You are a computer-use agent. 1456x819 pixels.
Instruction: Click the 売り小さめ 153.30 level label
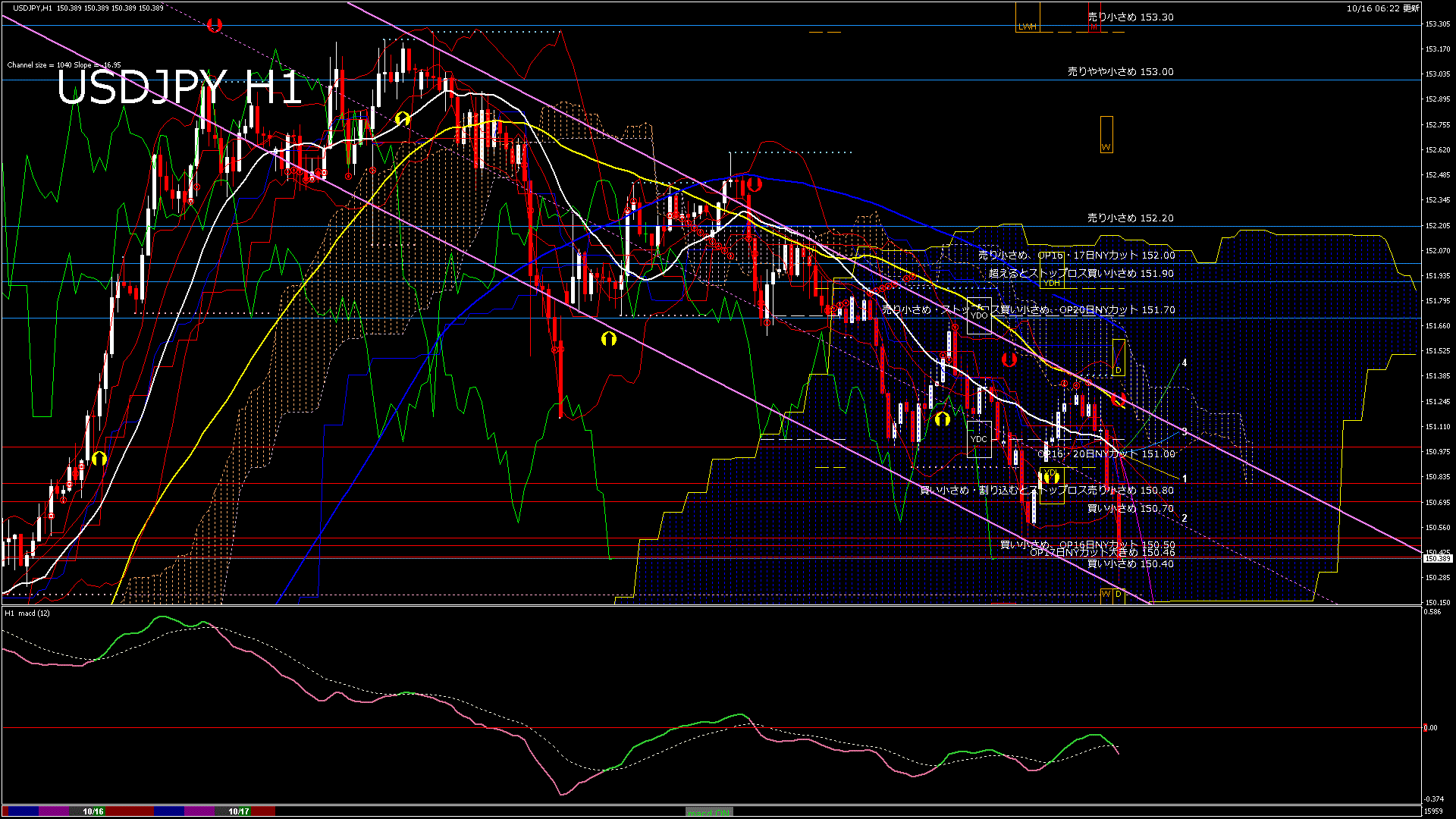pos(1130,17)
